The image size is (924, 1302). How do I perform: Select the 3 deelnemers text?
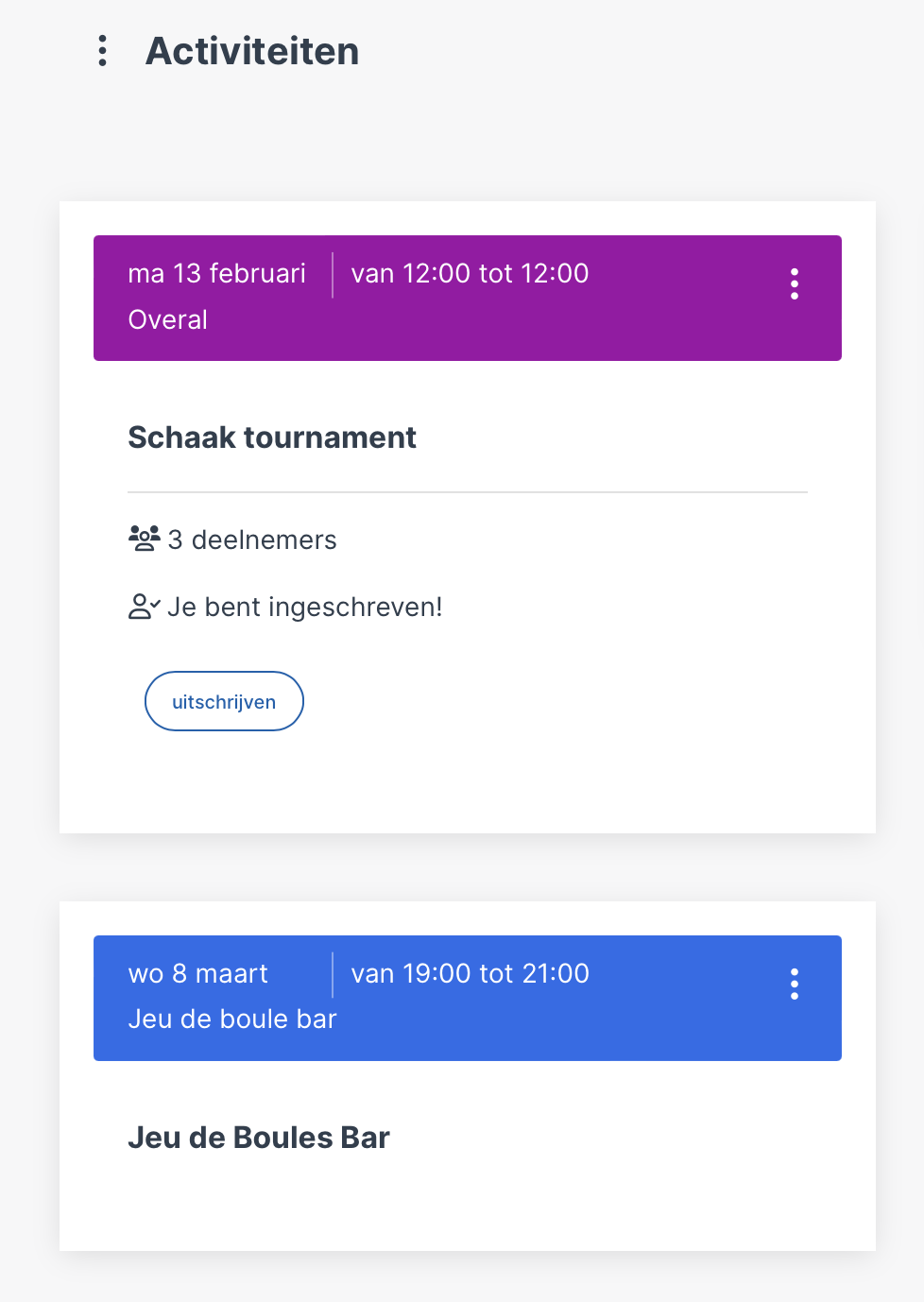252,540
